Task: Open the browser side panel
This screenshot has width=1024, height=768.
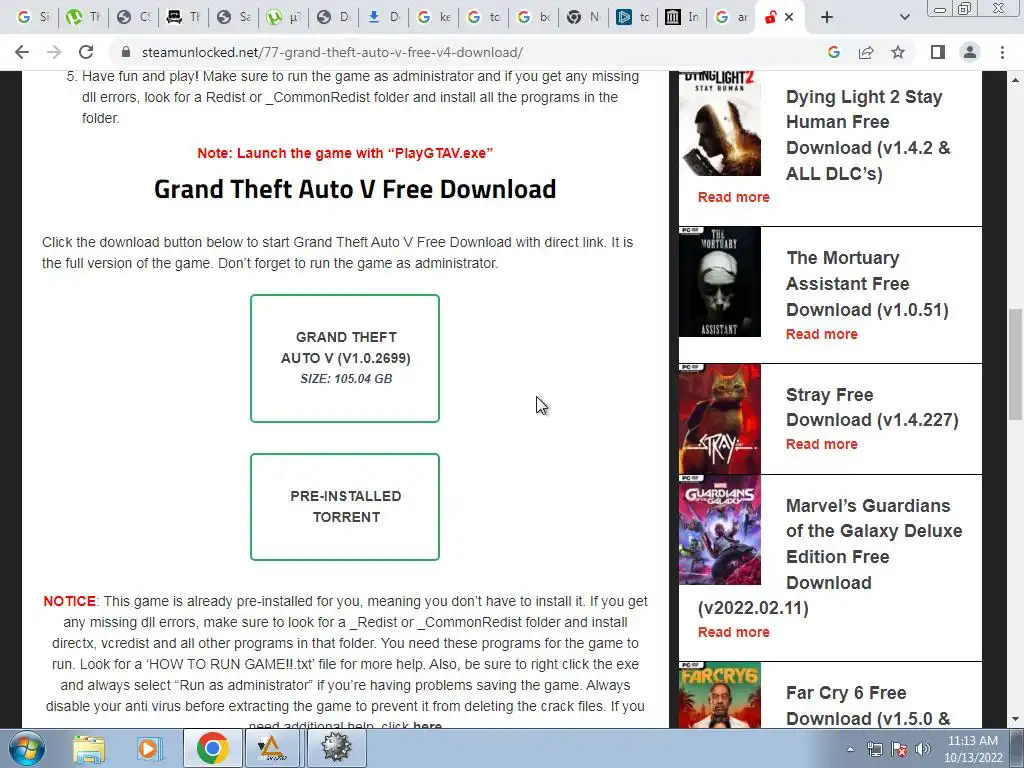Action: click(x=938, y=52)
